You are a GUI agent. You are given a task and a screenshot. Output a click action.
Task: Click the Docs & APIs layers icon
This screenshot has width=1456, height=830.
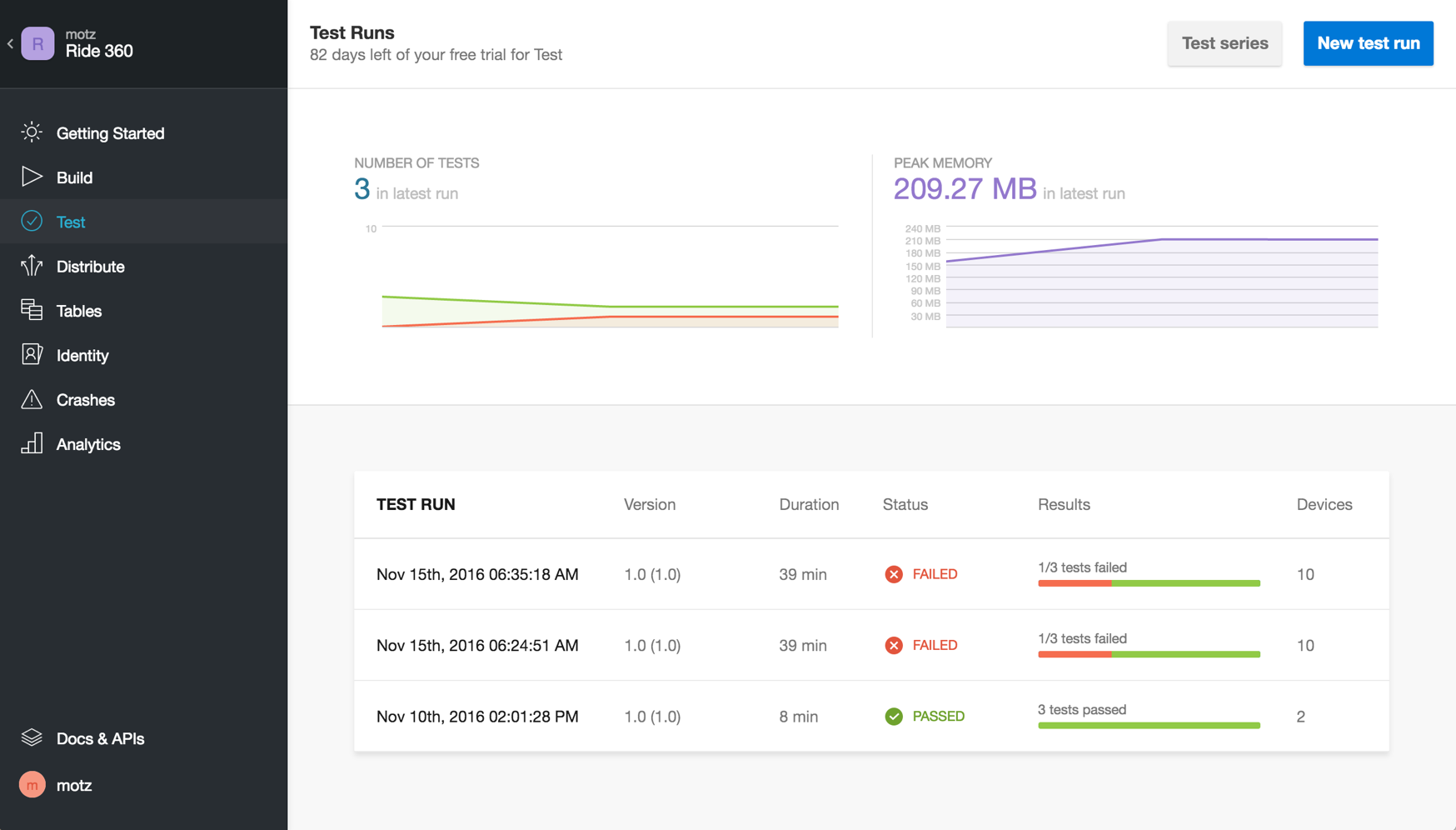(32, 737)
